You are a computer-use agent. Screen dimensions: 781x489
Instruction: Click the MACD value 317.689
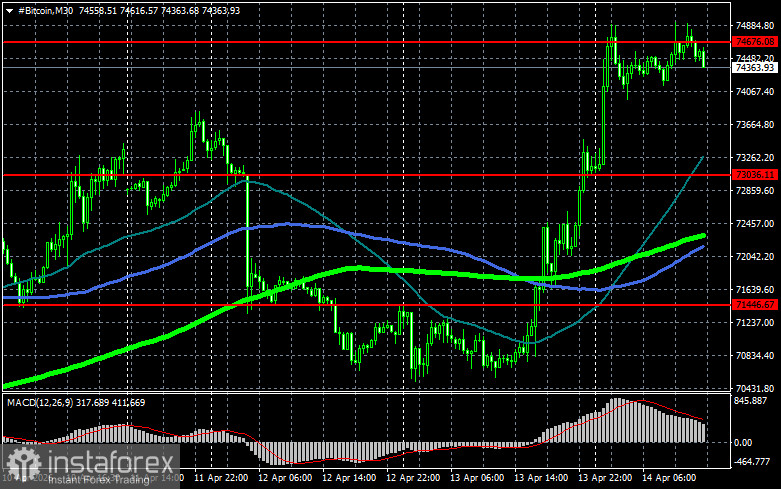click(x=93, y=402)
